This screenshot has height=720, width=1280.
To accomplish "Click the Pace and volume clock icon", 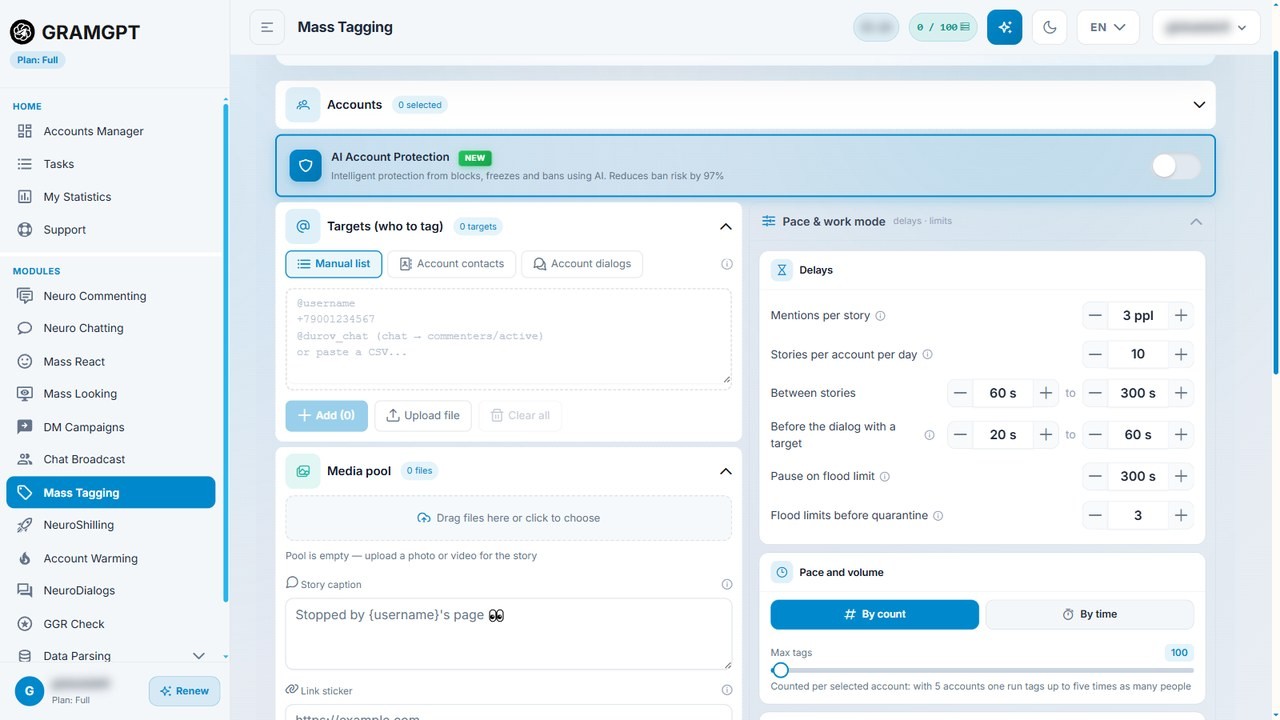I will coord(782,572).
